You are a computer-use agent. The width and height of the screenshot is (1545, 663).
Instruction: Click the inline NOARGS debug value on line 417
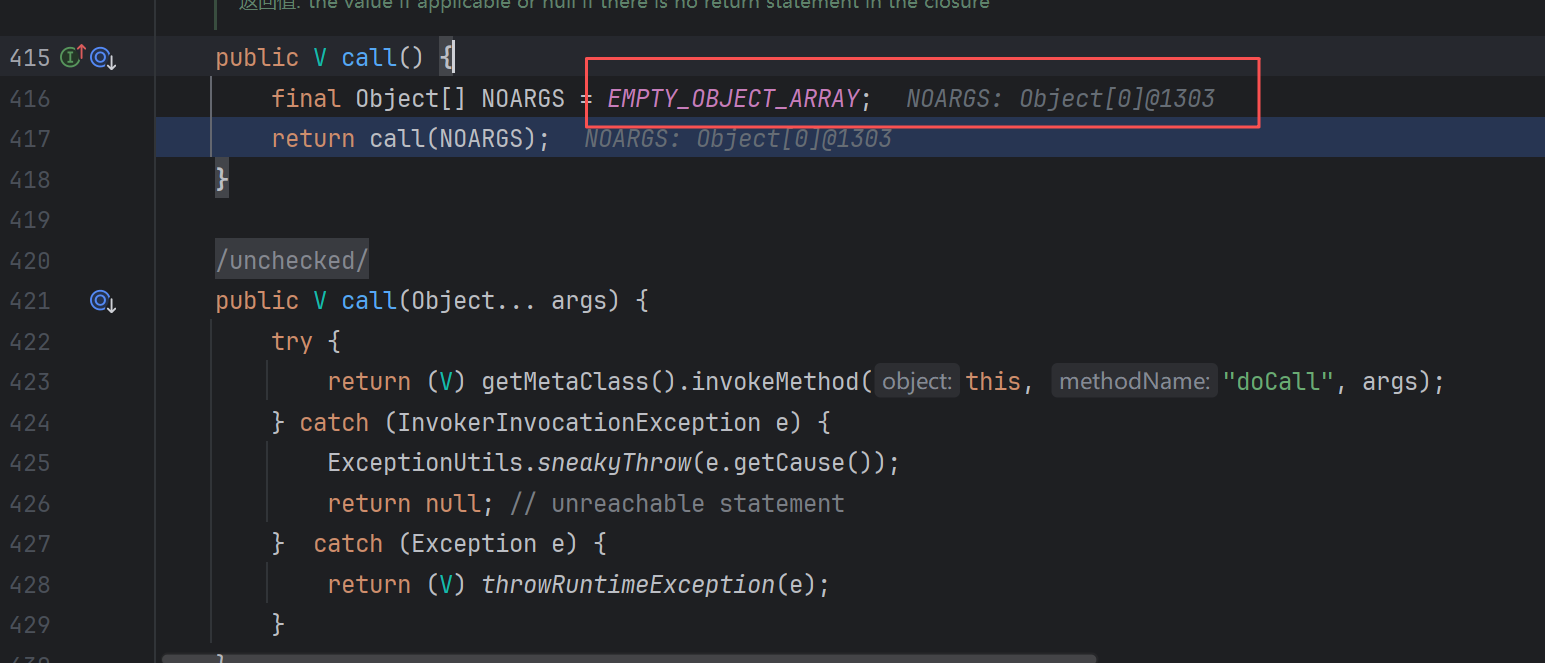(737, 139)
